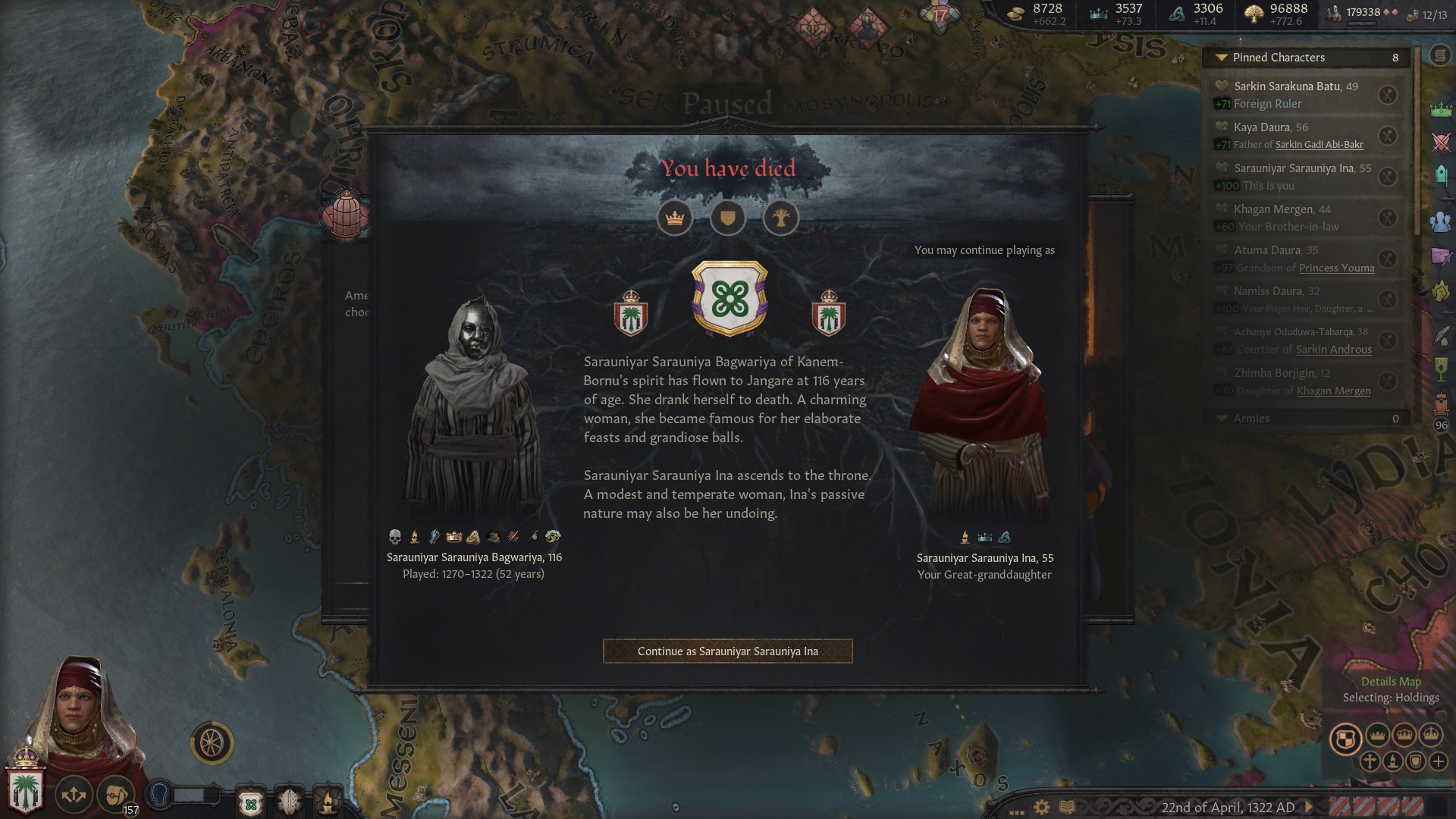
Task: Click the dynasty tree icon in the death window
Action: 781,218
